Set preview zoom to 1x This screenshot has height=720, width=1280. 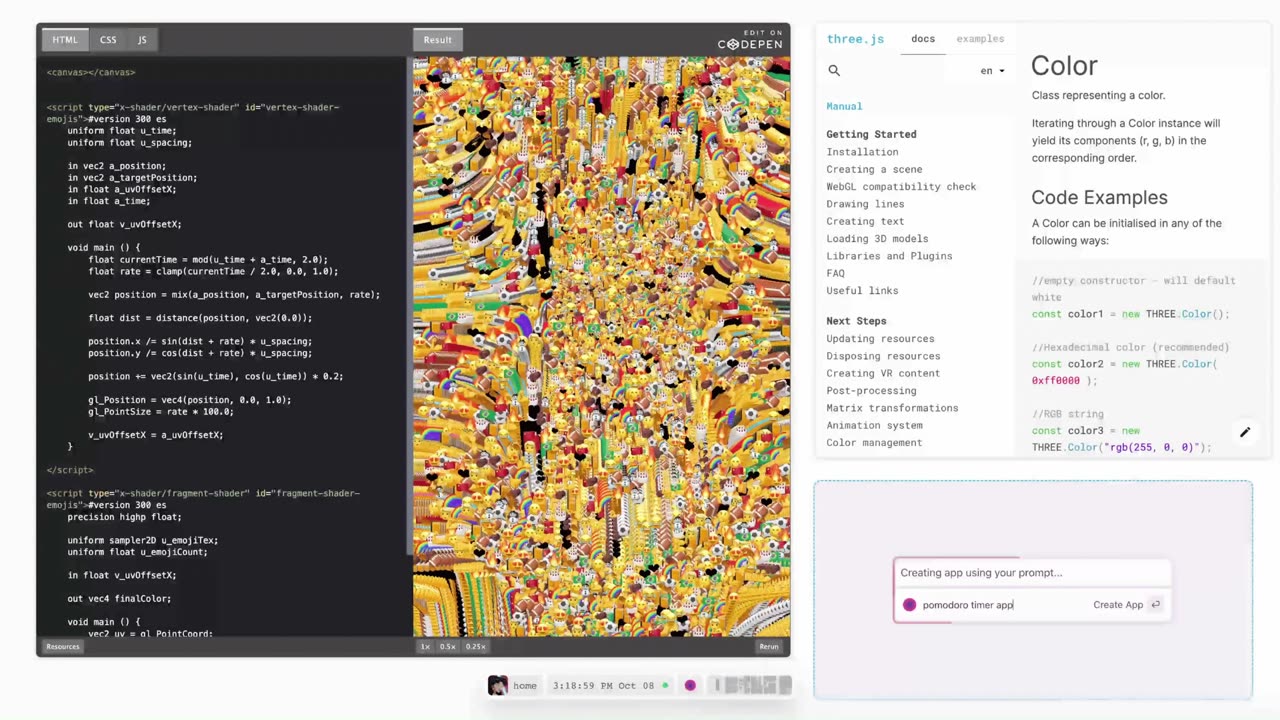coord(425,647)
